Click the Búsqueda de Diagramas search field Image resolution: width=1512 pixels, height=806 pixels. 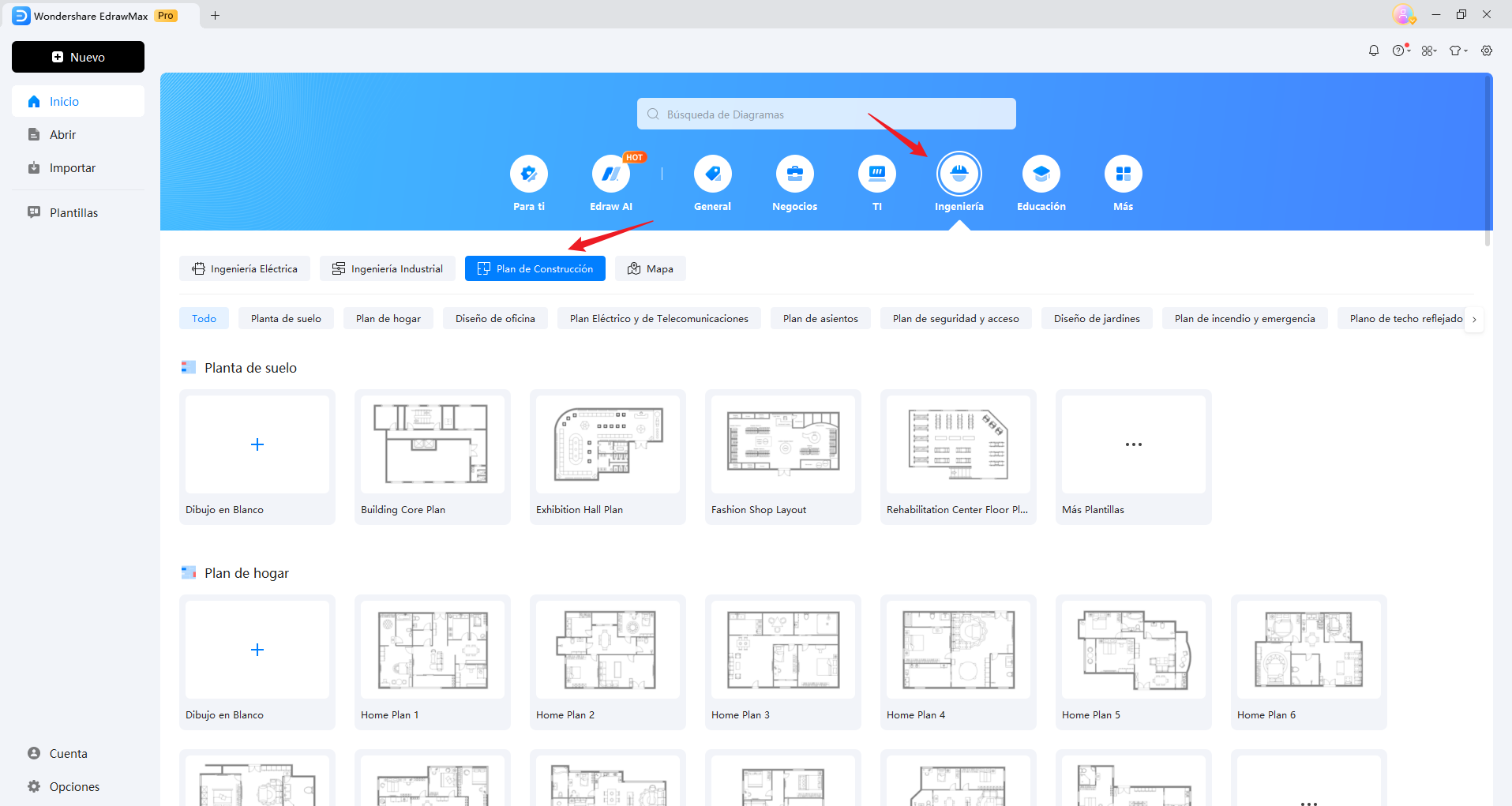click(826, 114)
